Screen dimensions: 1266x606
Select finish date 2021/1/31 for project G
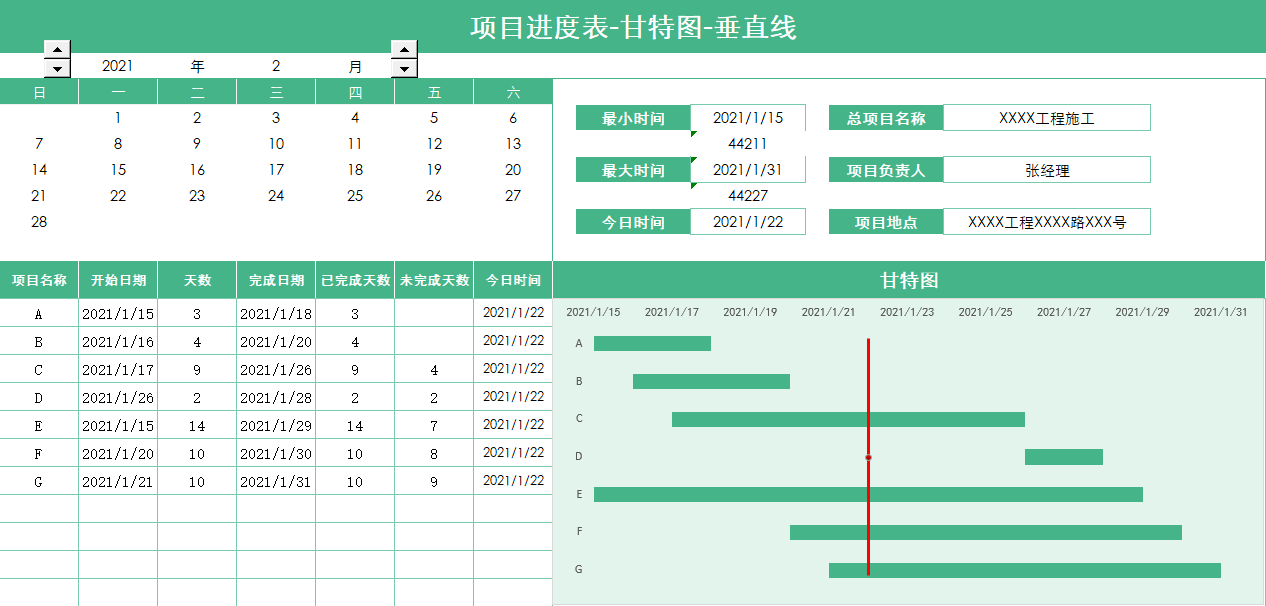[x=276, y=481]
